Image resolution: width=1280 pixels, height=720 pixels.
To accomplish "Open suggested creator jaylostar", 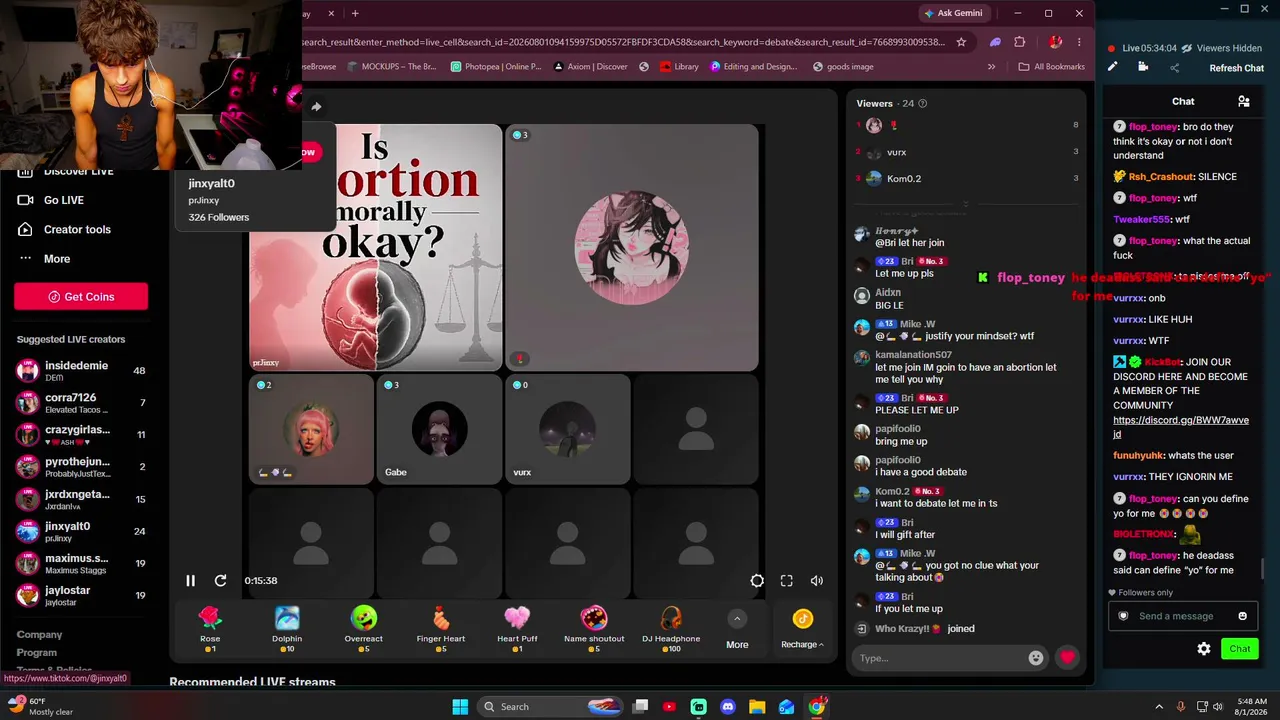I will coord(81,595).
